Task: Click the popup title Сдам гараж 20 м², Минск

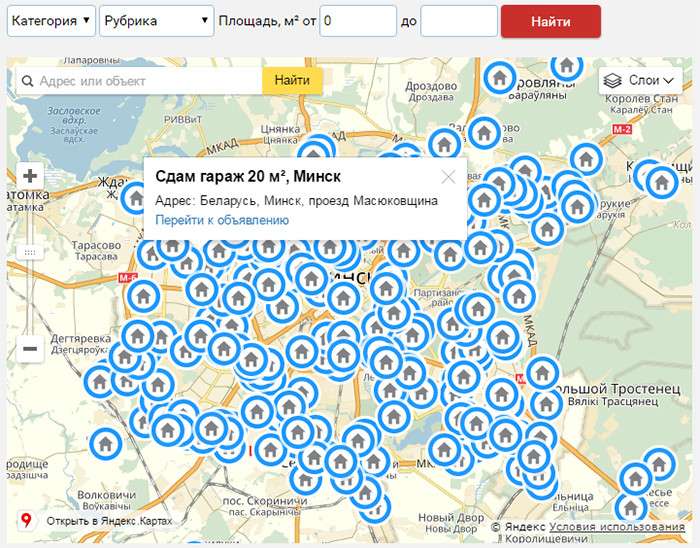Action: [248, 177]
